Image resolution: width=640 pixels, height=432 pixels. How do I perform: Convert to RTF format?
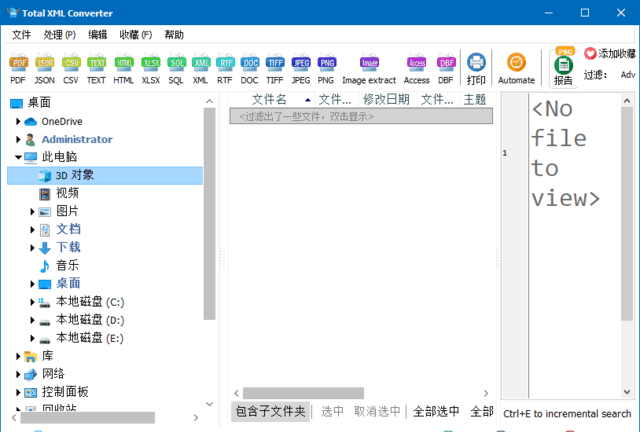tap(224, 68)
